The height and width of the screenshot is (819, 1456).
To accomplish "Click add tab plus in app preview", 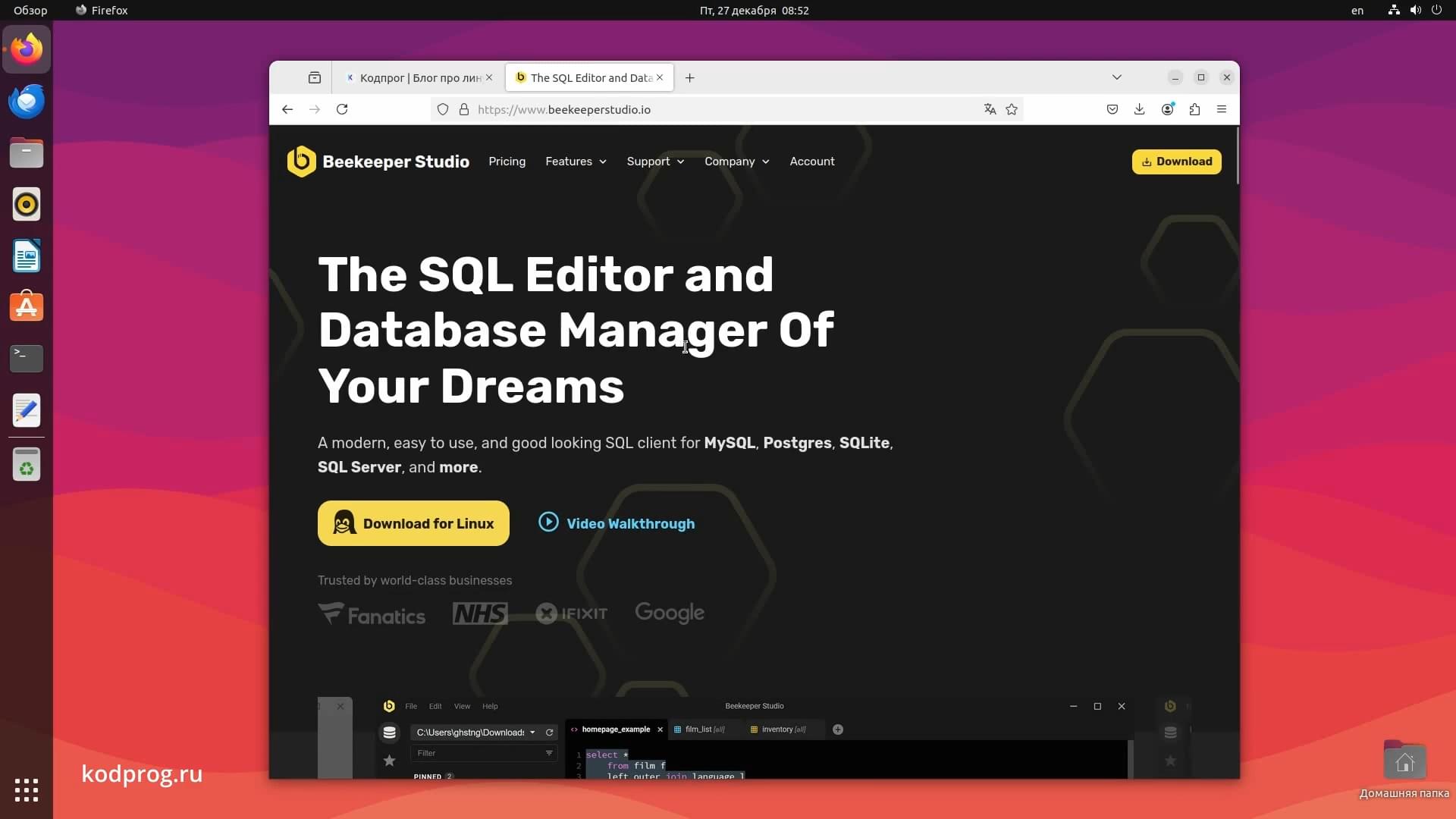I will tap(838, 730).
